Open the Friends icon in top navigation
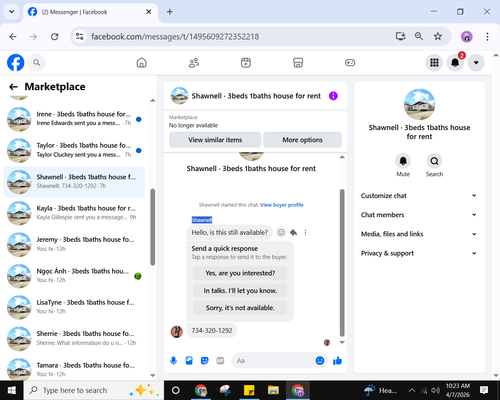The image size is (500, 400). (194, 63)
